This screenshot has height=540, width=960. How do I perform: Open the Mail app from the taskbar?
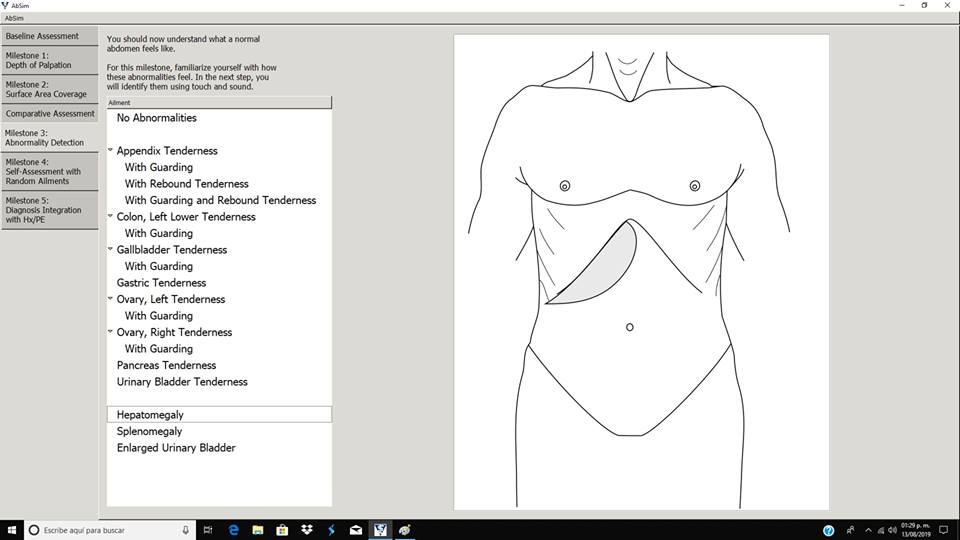tap(356, 530)
